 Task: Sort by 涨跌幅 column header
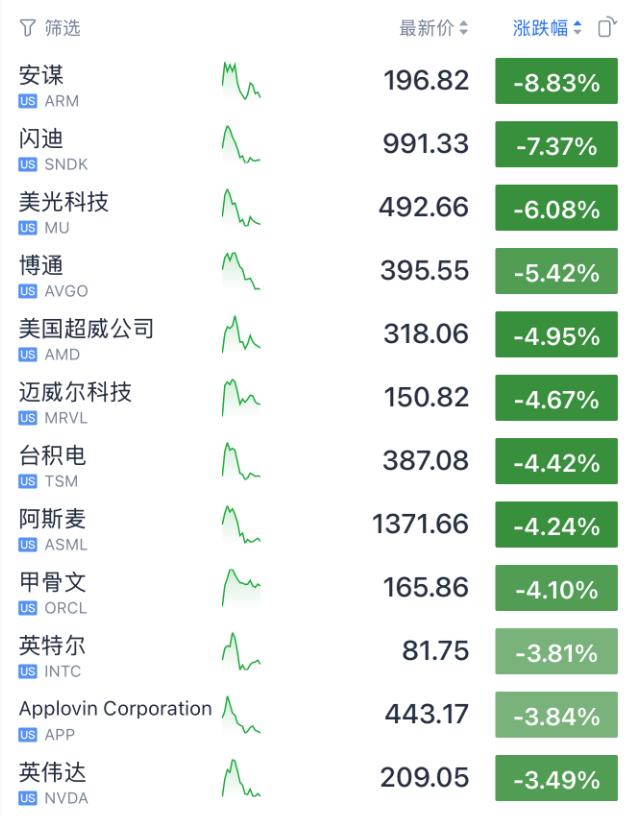click(546, 28)
